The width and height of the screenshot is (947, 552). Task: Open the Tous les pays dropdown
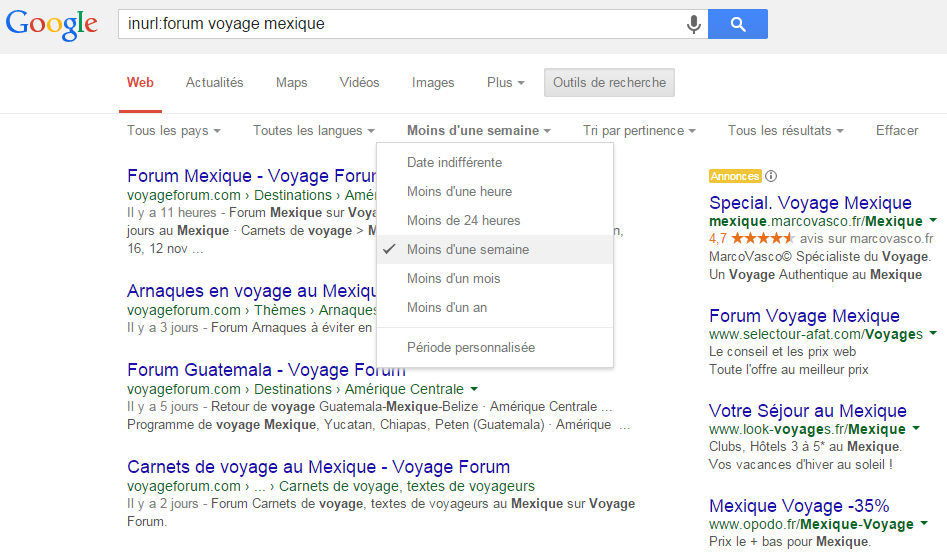174,130
